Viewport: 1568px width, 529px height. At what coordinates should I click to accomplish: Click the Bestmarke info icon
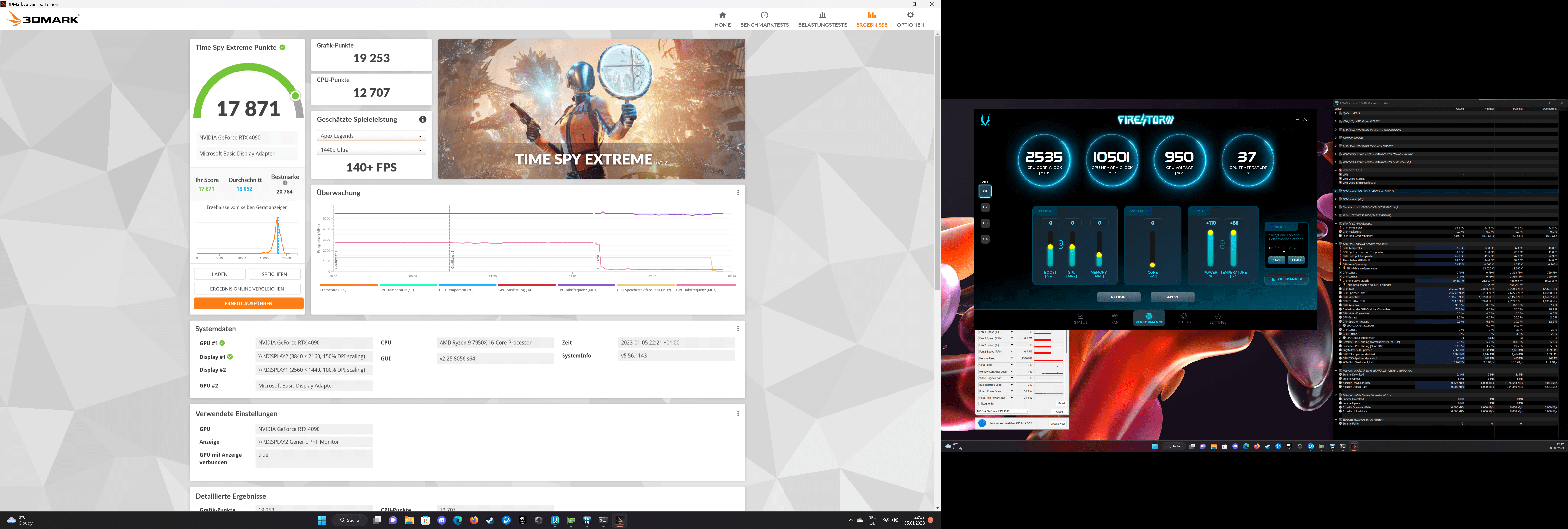click(x=285, y=183)
